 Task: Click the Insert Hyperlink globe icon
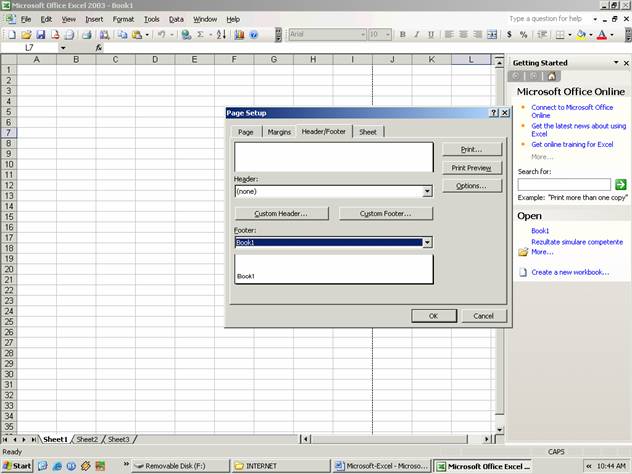pyautogui.click(x=186, y=35)
